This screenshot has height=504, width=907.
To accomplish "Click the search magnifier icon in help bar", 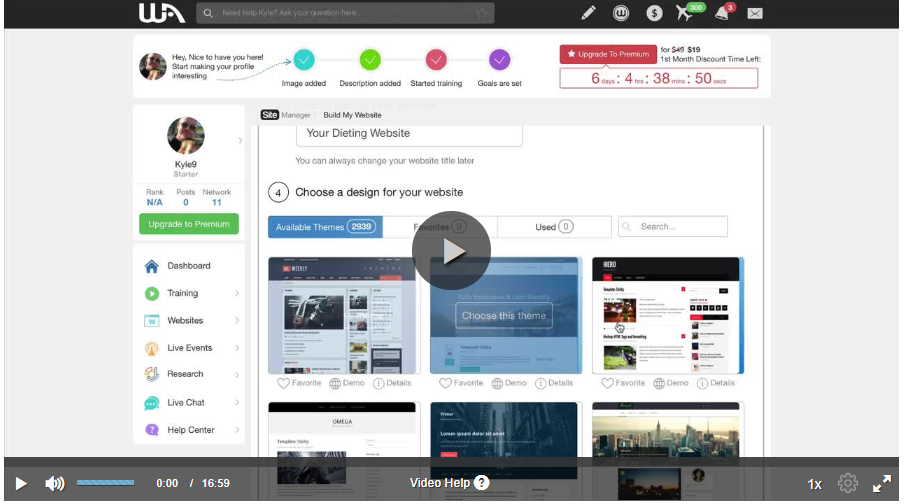I will [x=208, y=13].
